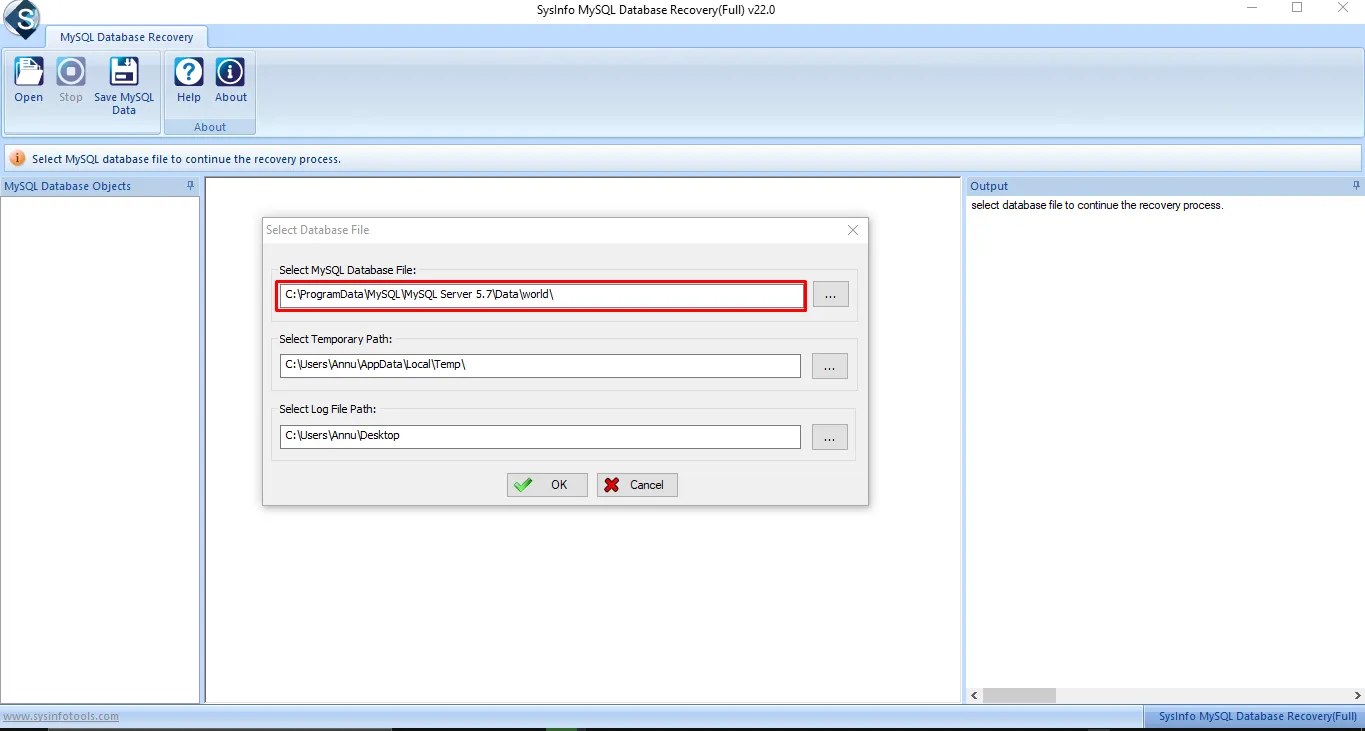Screen dimensions: 1365x731
Task: Click the info bar recovery process message
Action: [186, 159]
